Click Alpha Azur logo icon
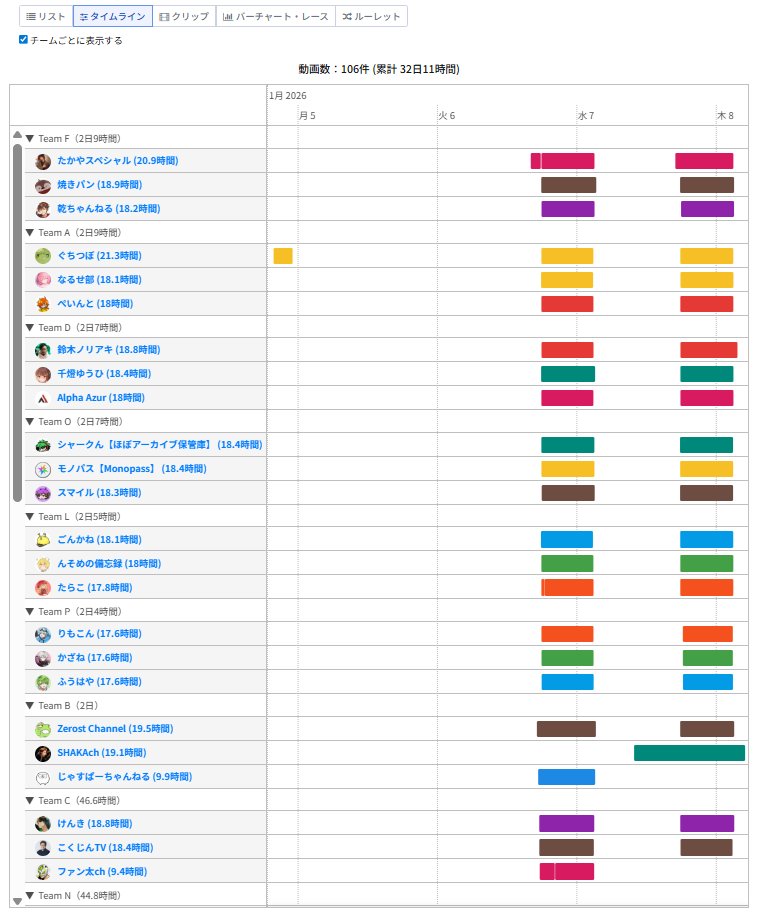The height and width of the screenshot is (917, 761). [43, 398]
